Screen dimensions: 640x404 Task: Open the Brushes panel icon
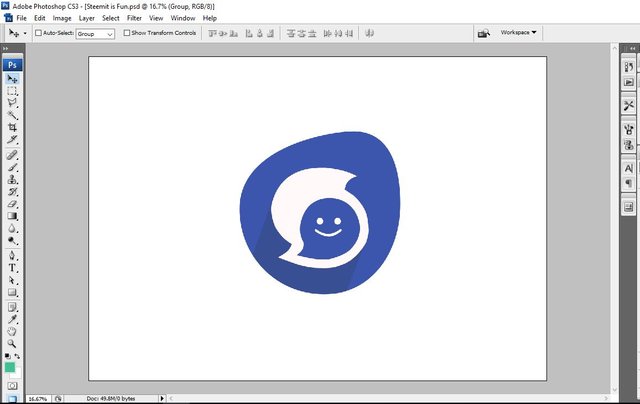click(x=629, y=129)
